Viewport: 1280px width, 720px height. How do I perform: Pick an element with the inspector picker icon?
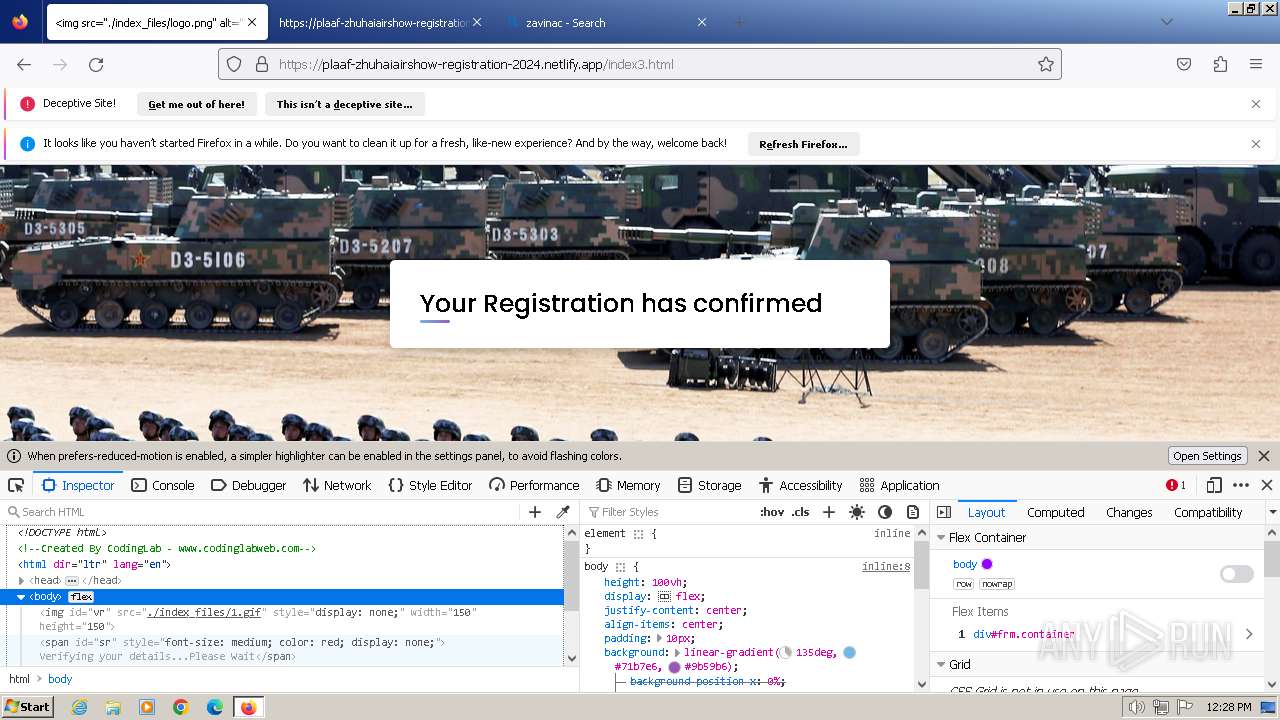pos(16,485)
